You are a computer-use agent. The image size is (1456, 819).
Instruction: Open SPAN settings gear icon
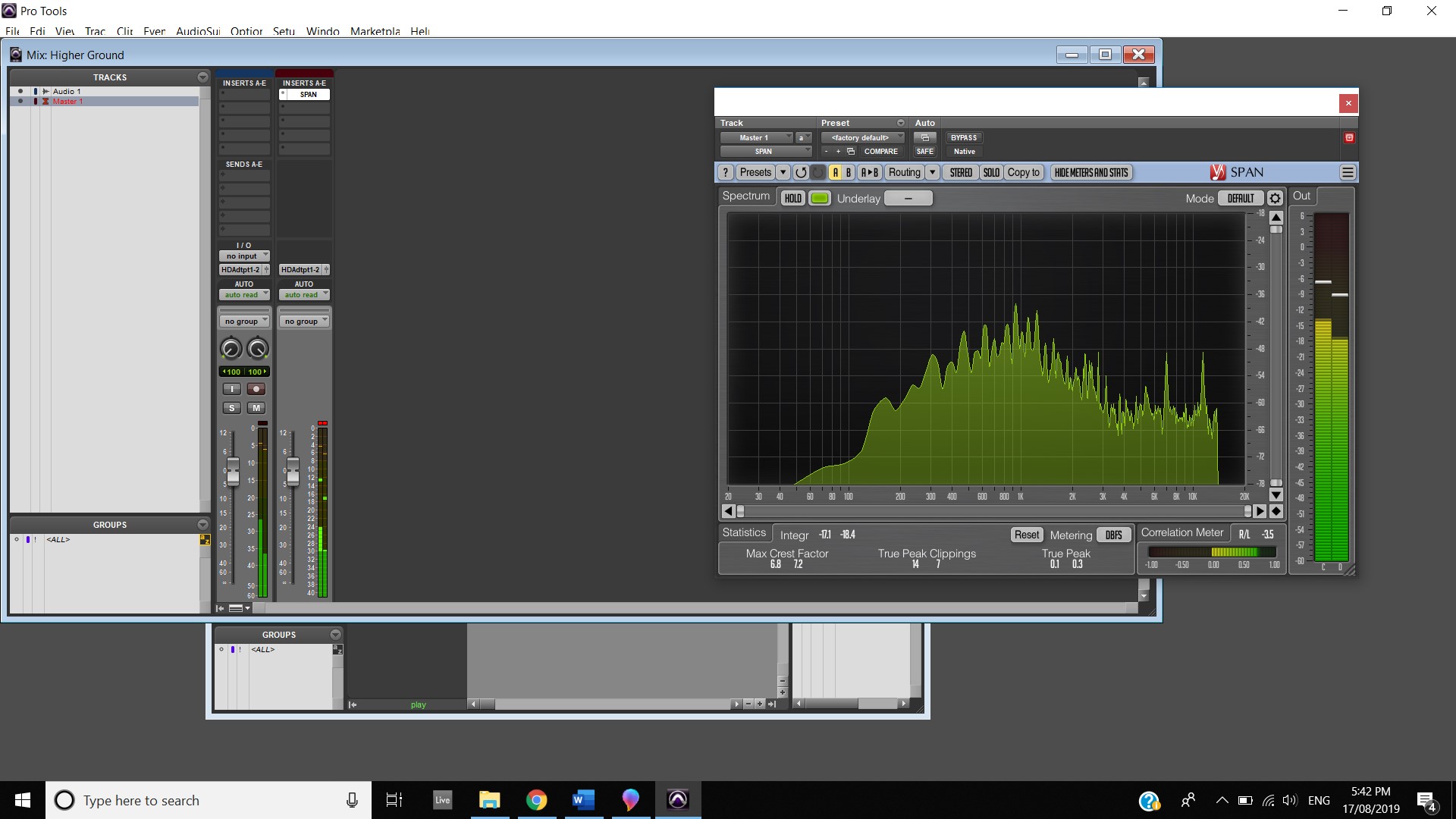coord(1275,198)
